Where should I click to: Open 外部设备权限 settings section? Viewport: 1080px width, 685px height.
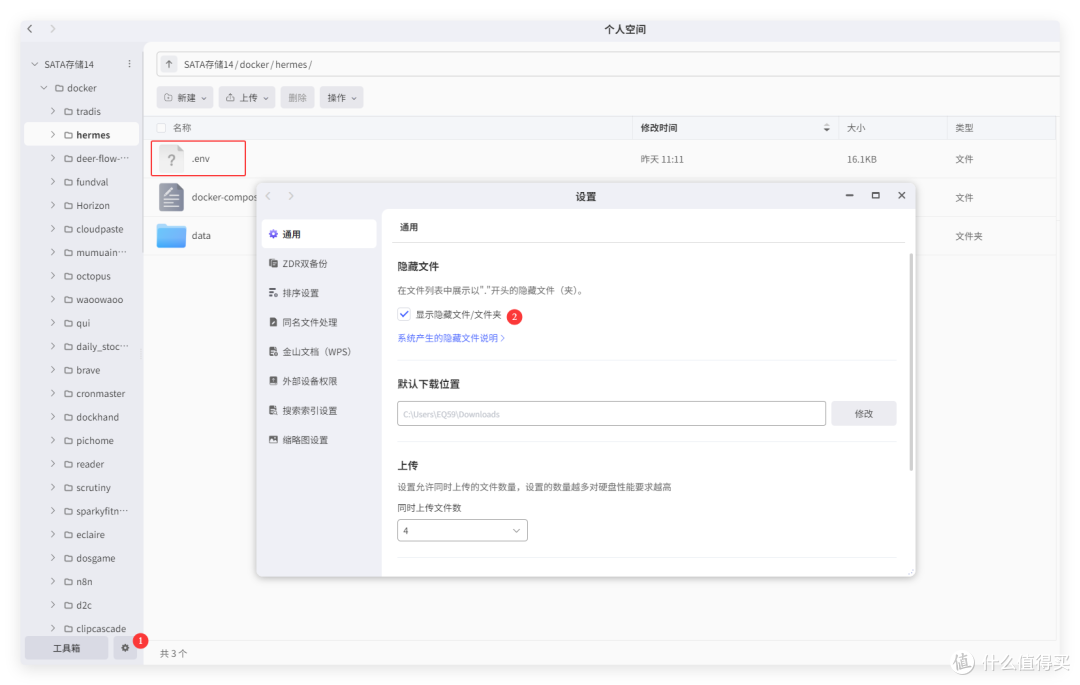tap(319, 381)
